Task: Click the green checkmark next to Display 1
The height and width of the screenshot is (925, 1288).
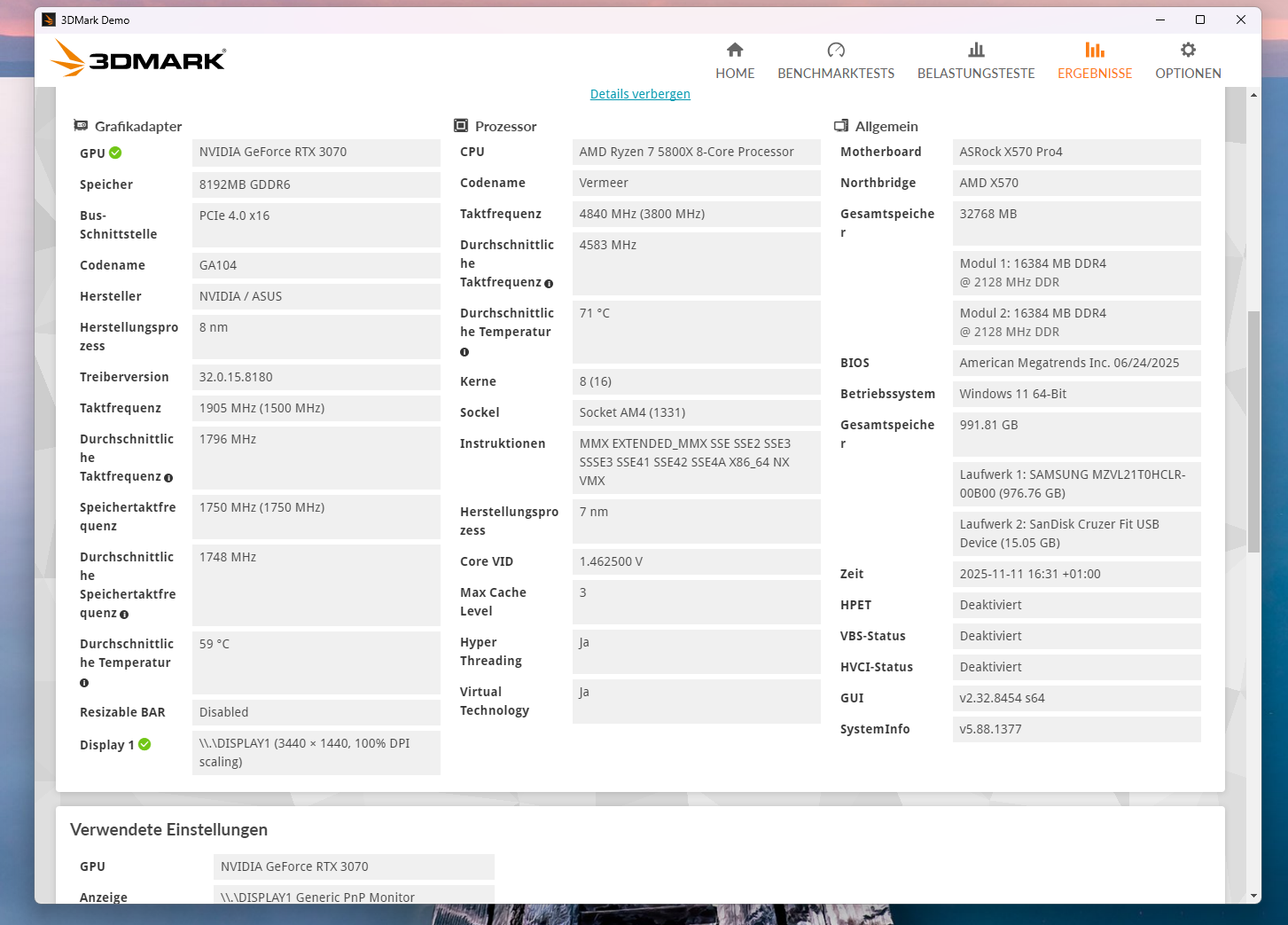Action: 144,744
